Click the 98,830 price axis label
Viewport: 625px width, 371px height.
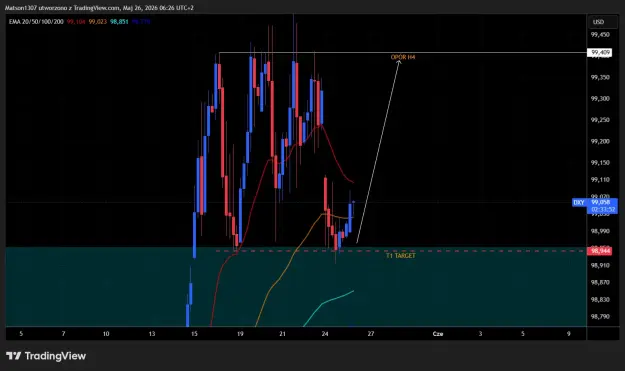[x=600, y=299]
